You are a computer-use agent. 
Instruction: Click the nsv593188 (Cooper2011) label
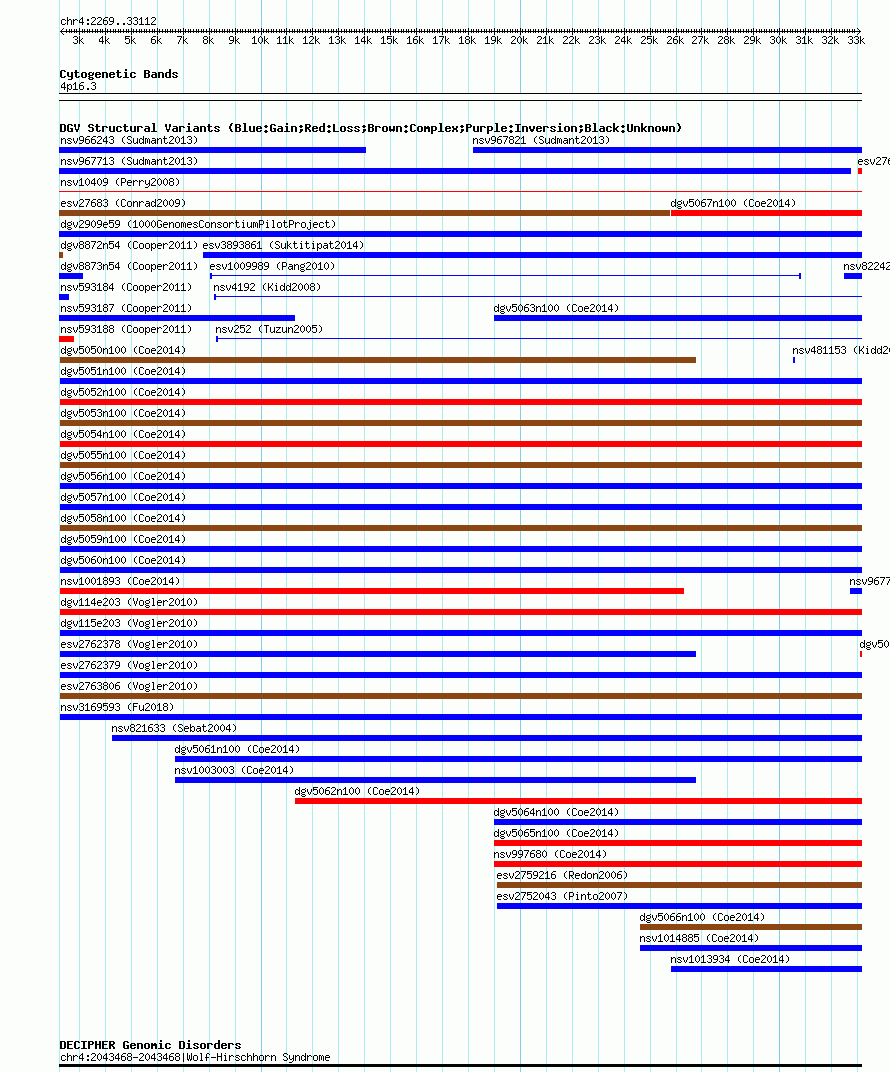(x=126, y=330)
